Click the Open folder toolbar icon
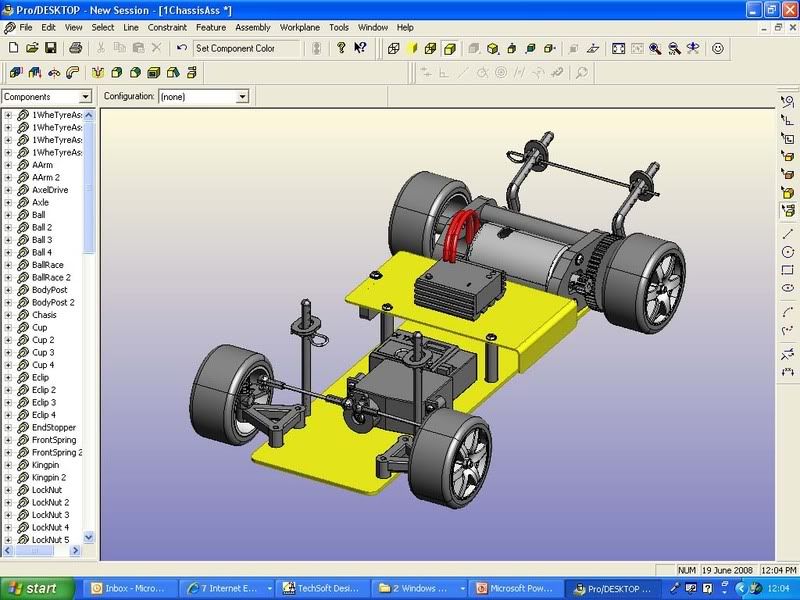Image resolution: width=800 pixels, height=600 pixels. click(32, 48)
